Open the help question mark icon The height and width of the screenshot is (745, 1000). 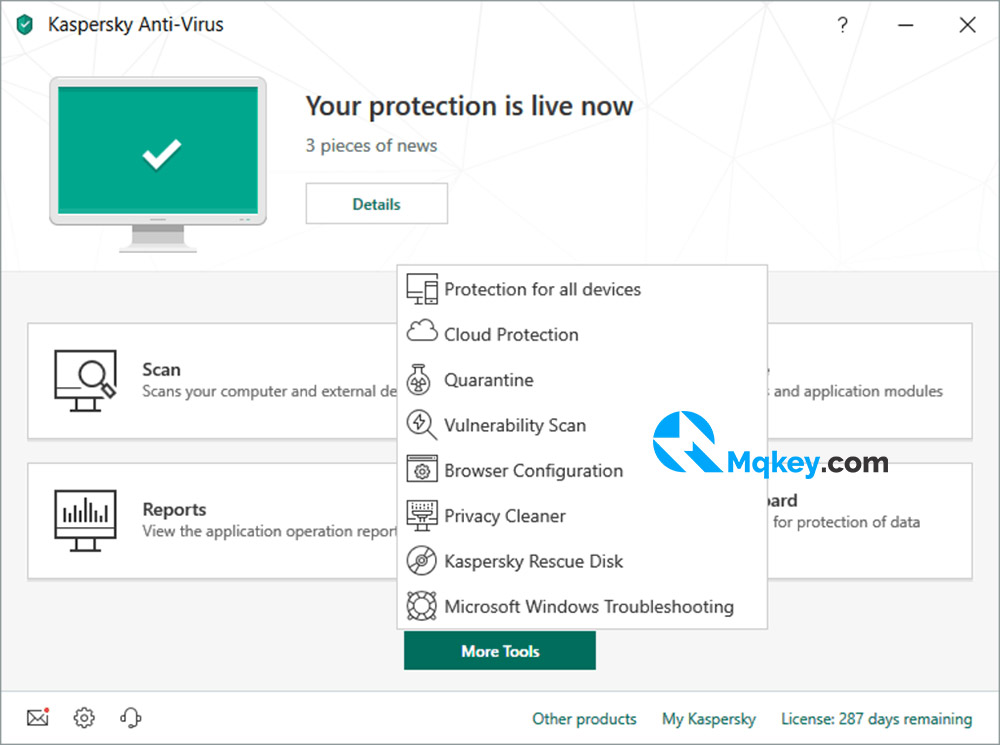842,25
